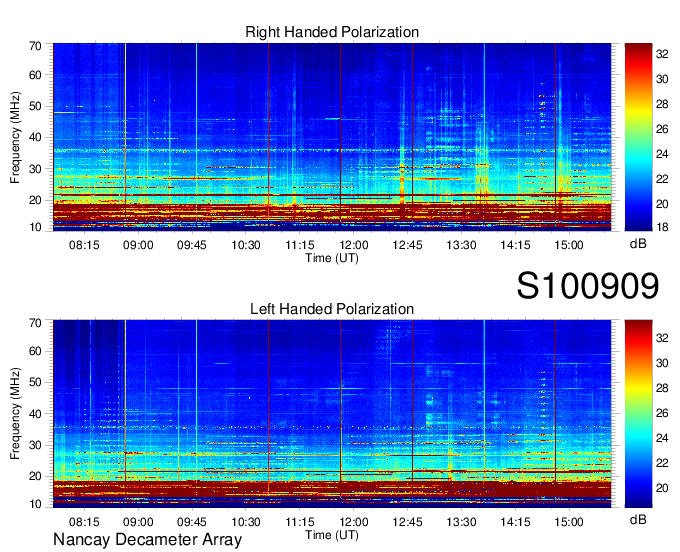The width and height of the screenshot is (680, 552).
Task: Click 30 MHz tick on Left Handed plot
Action: click(x=35, y=445)
